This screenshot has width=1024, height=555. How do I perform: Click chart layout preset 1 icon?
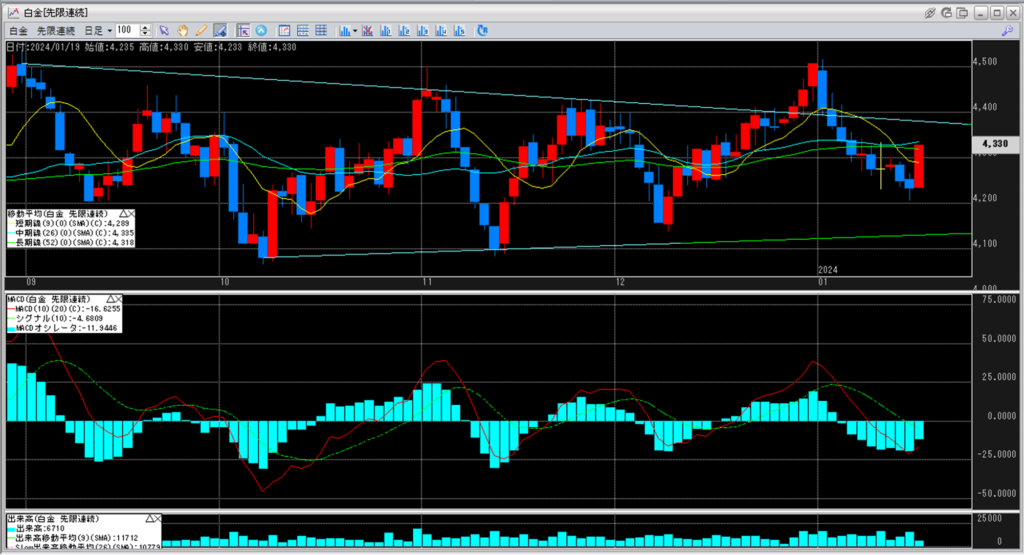click(385, 31)
